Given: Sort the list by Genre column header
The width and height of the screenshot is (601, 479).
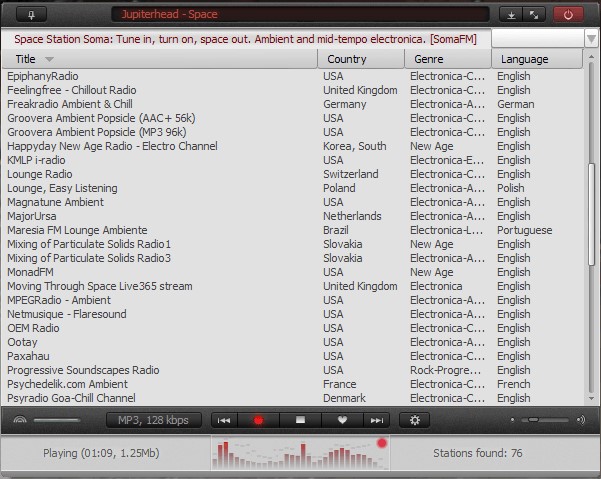Looking at the screenshot, I should (448, 59).
